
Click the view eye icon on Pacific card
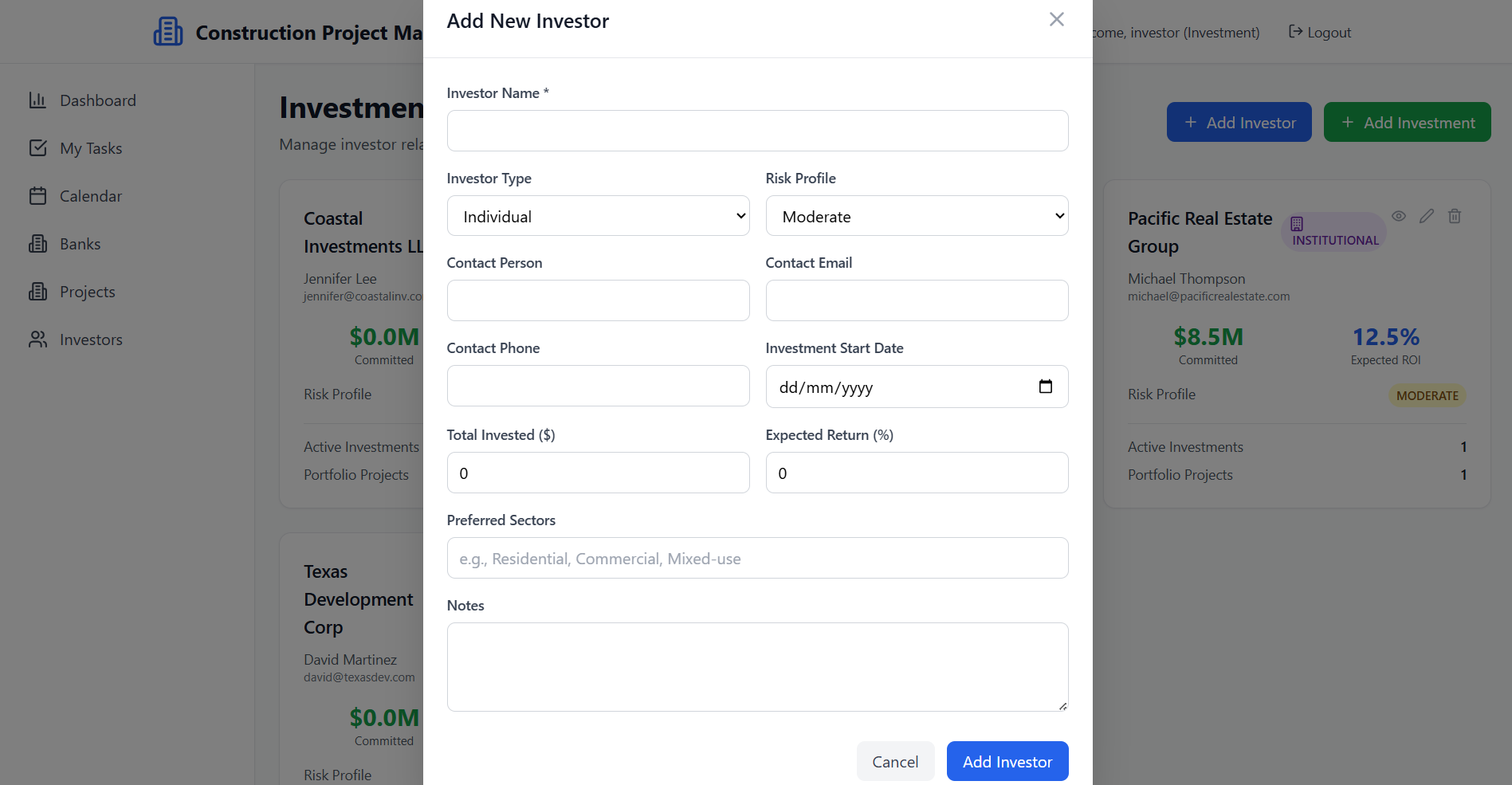tap(1399, 216)
